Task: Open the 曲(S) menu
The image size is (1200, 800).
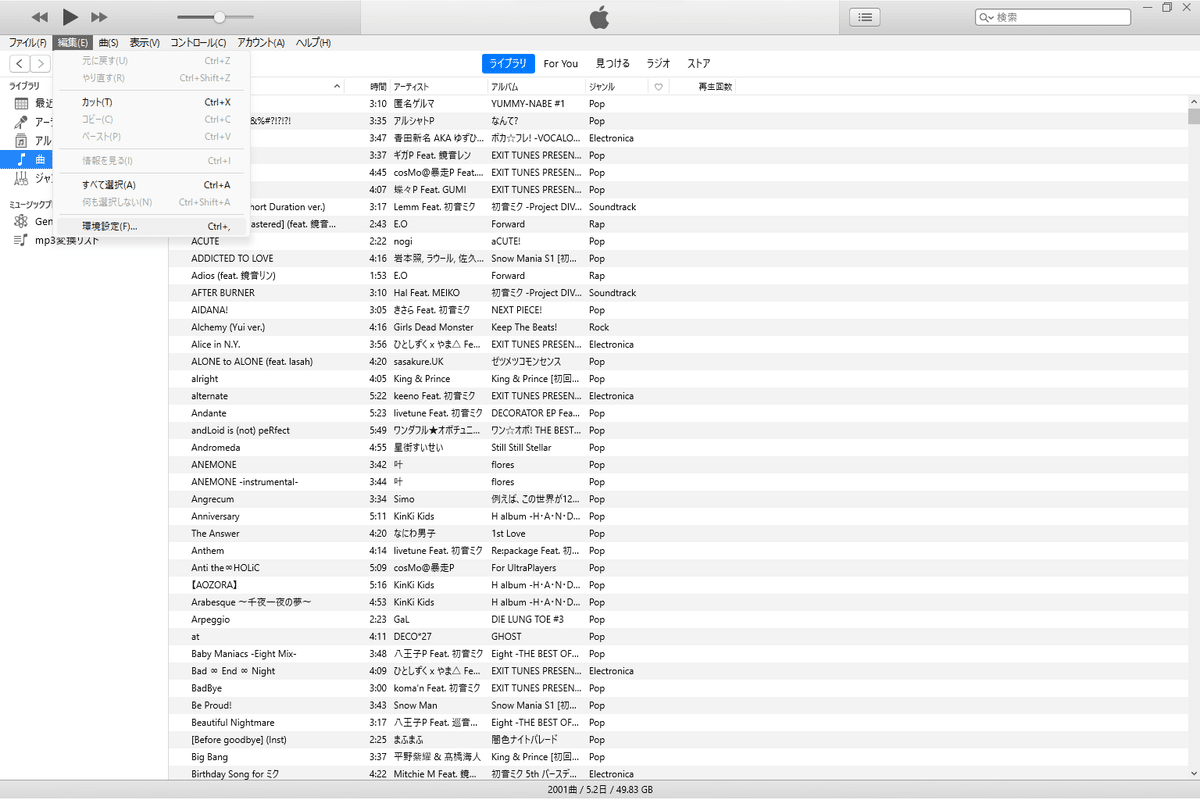Action: (108, 43)
